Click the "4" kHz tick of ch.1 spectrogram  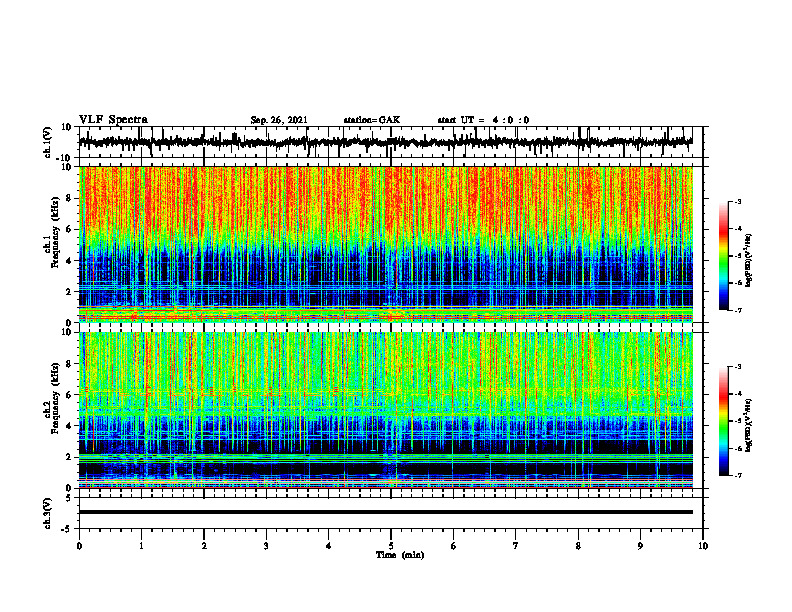[69, 261]
